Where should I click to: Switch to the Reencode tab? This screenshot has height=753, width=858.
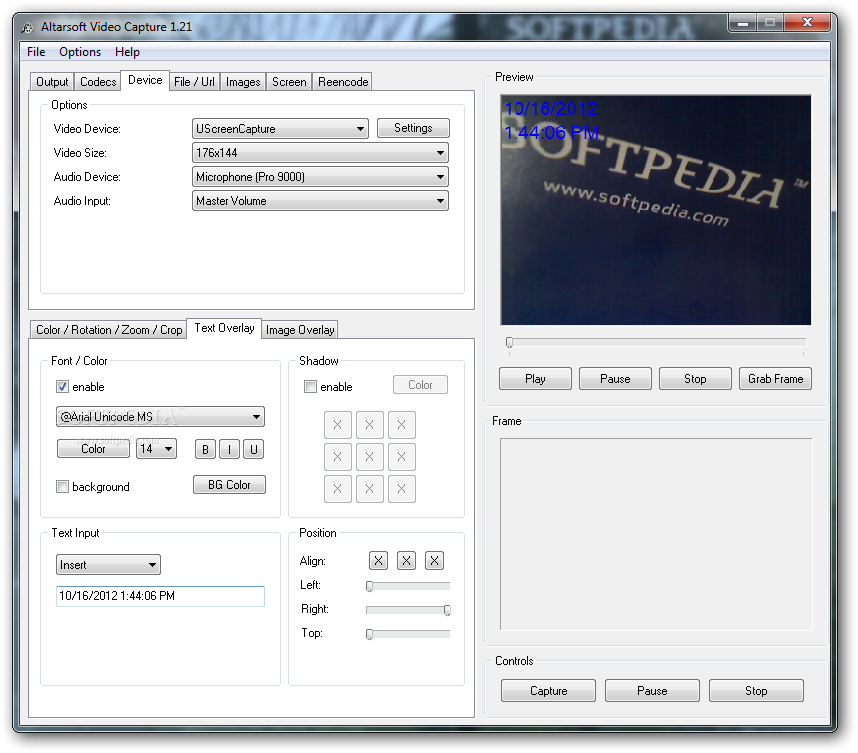pyautogui.click(x=343, y=82)
